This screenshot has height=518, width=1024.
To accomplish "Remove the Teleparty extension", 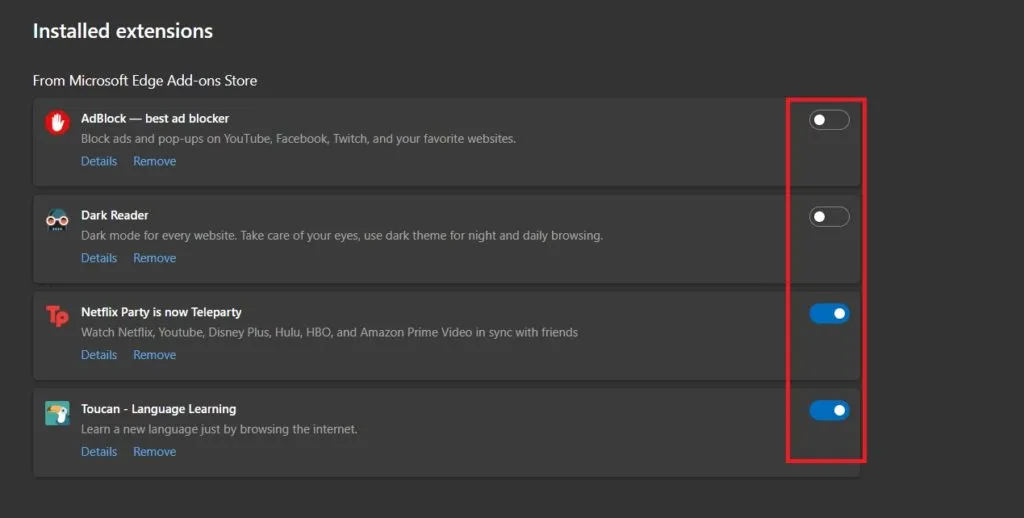I will tap(154, 355).
